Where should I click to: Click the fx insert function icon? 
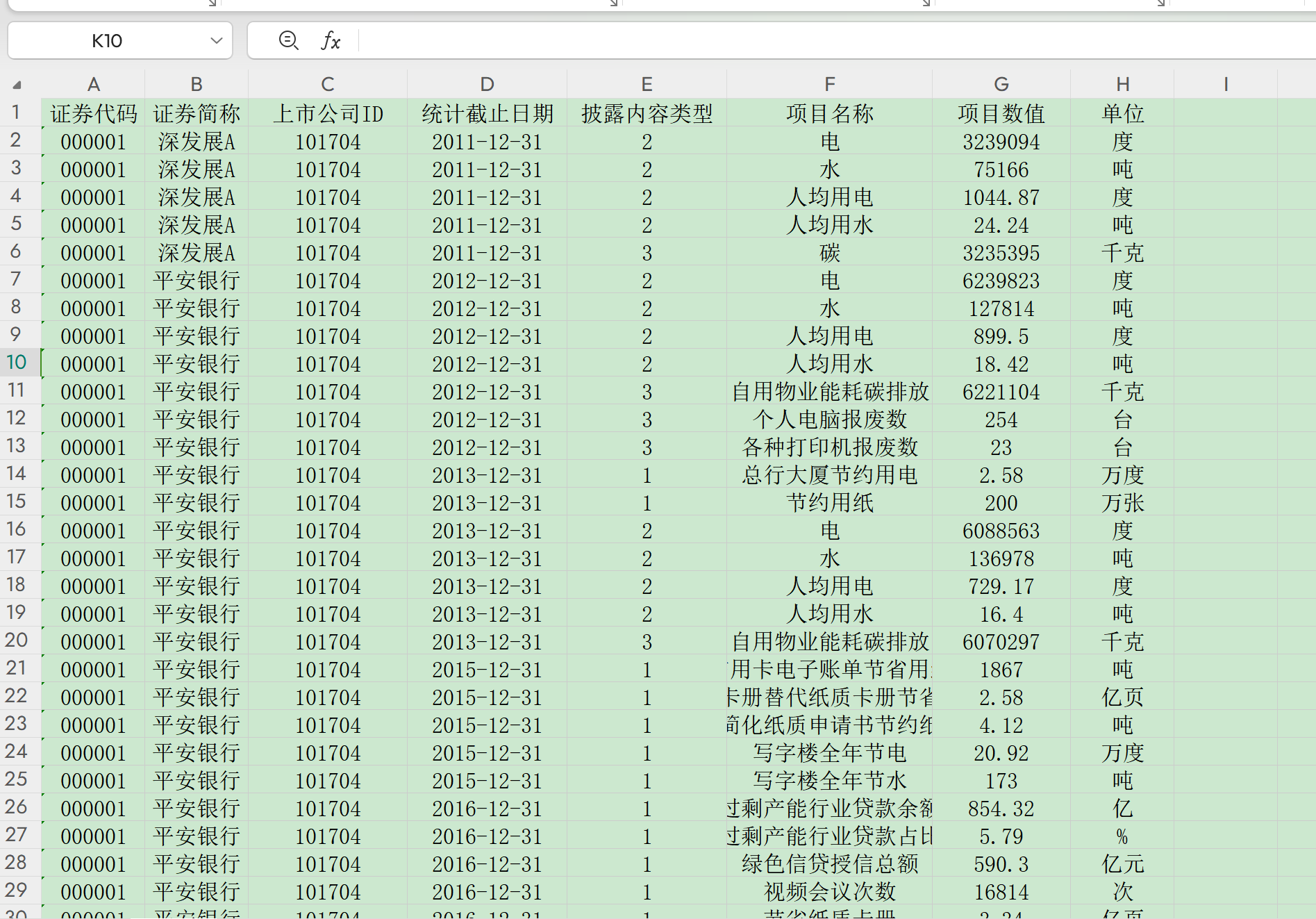331,41
